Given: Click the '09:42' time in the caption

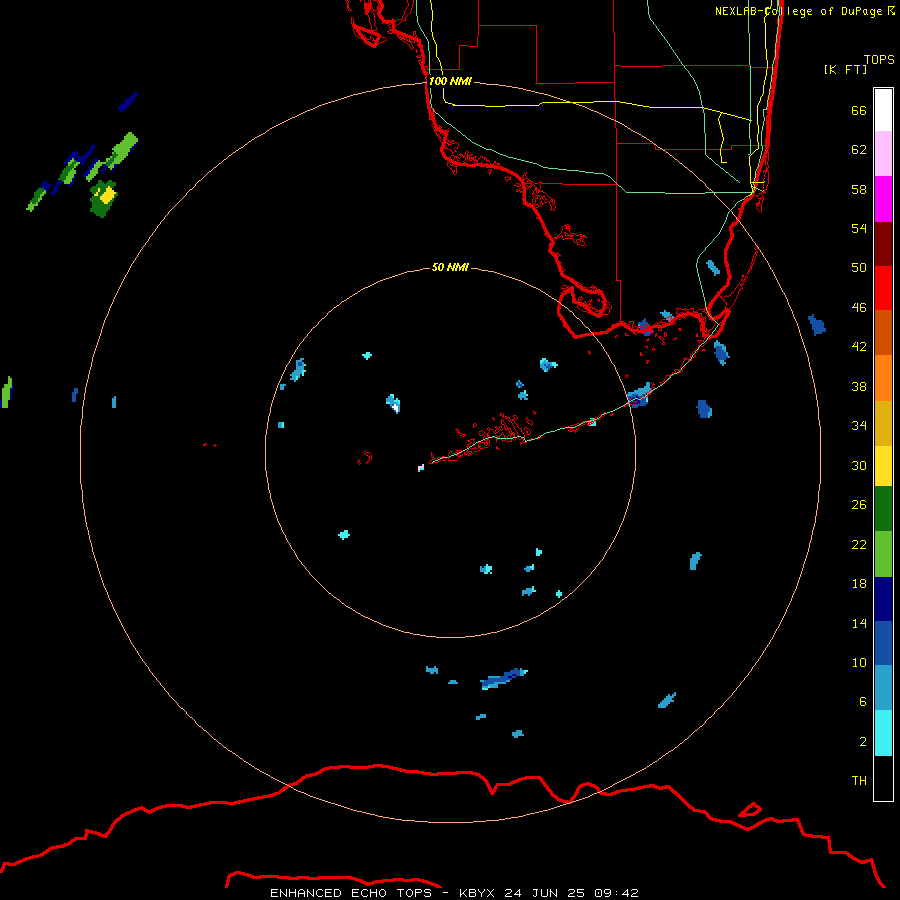Looking at the screenshot, I should tap(616, 893).
